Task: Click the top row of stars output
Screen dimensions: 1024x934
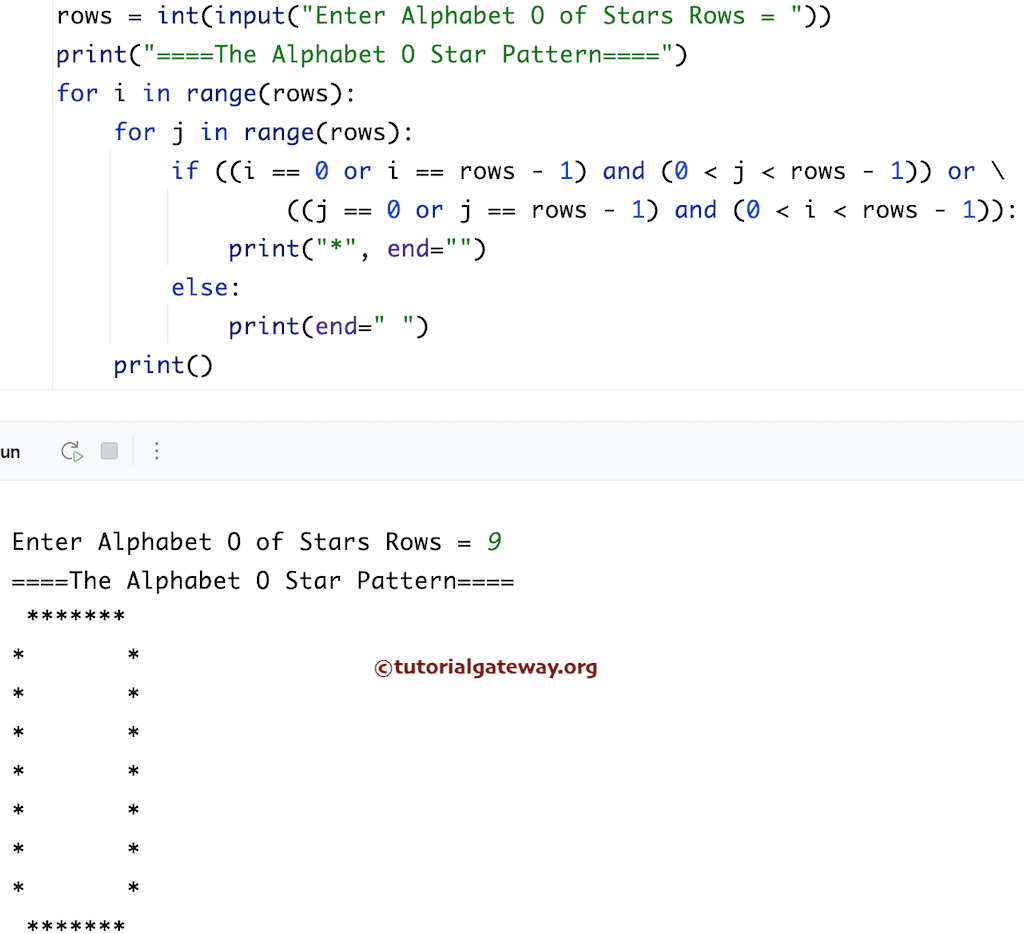Action: 75,617
